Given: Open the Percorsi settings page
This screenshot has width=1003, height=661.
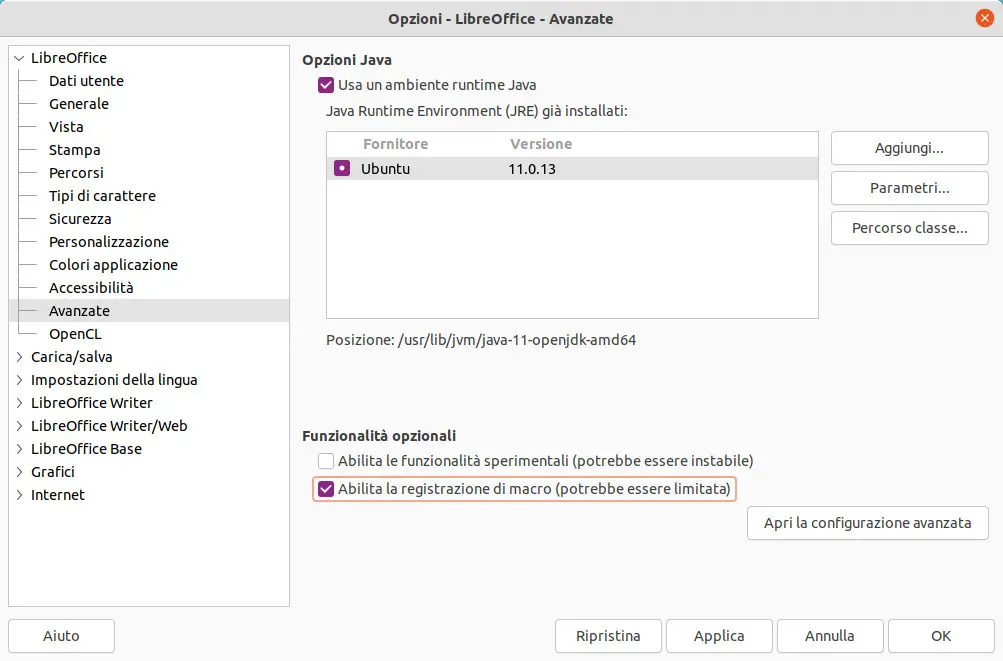Looking at the screenshot, I should [x=76, y=173].
